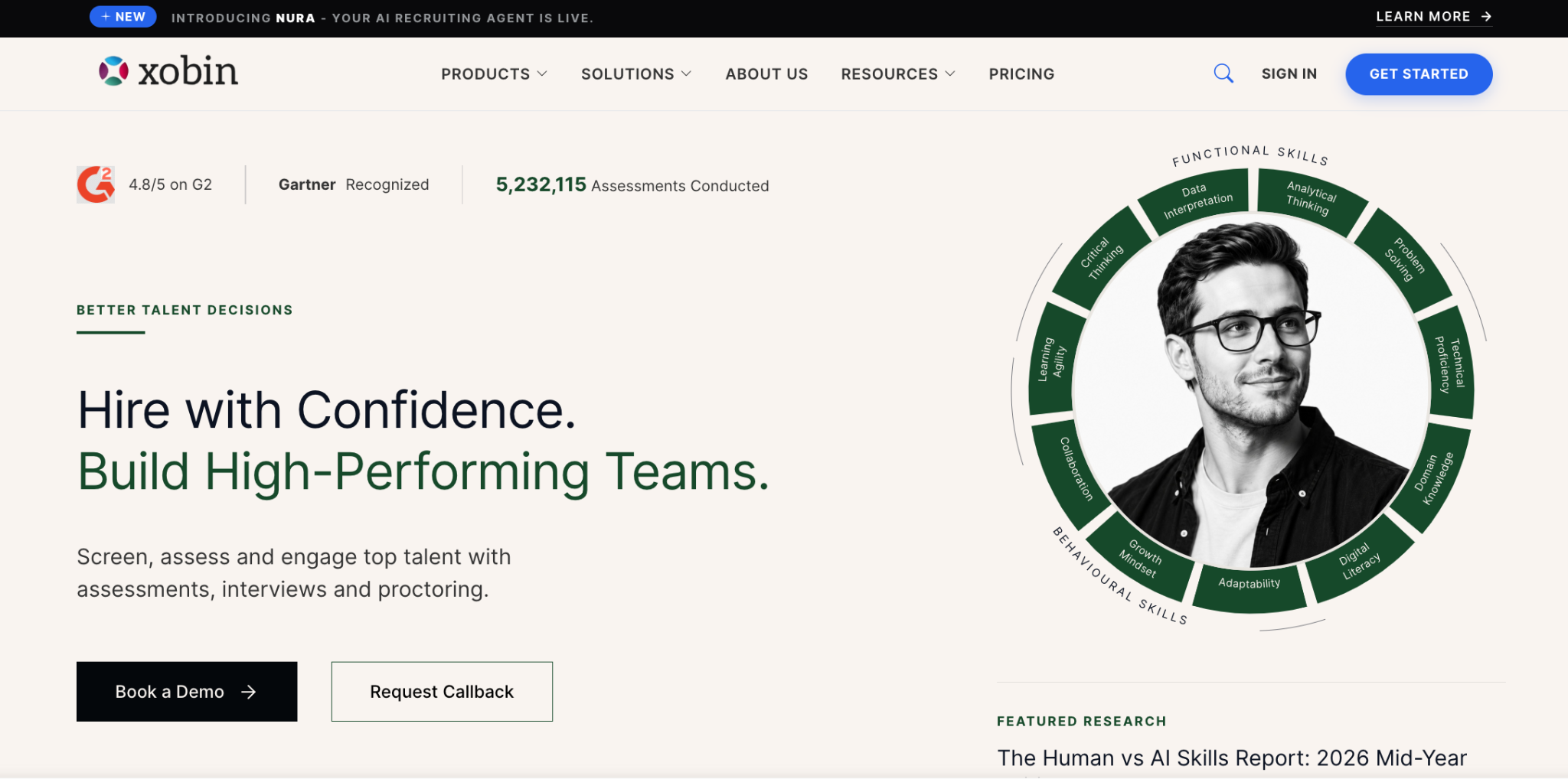Viewport: 1568px width, 779px height.
Task: Click Sign In
Action: [x=1289, y=74]
